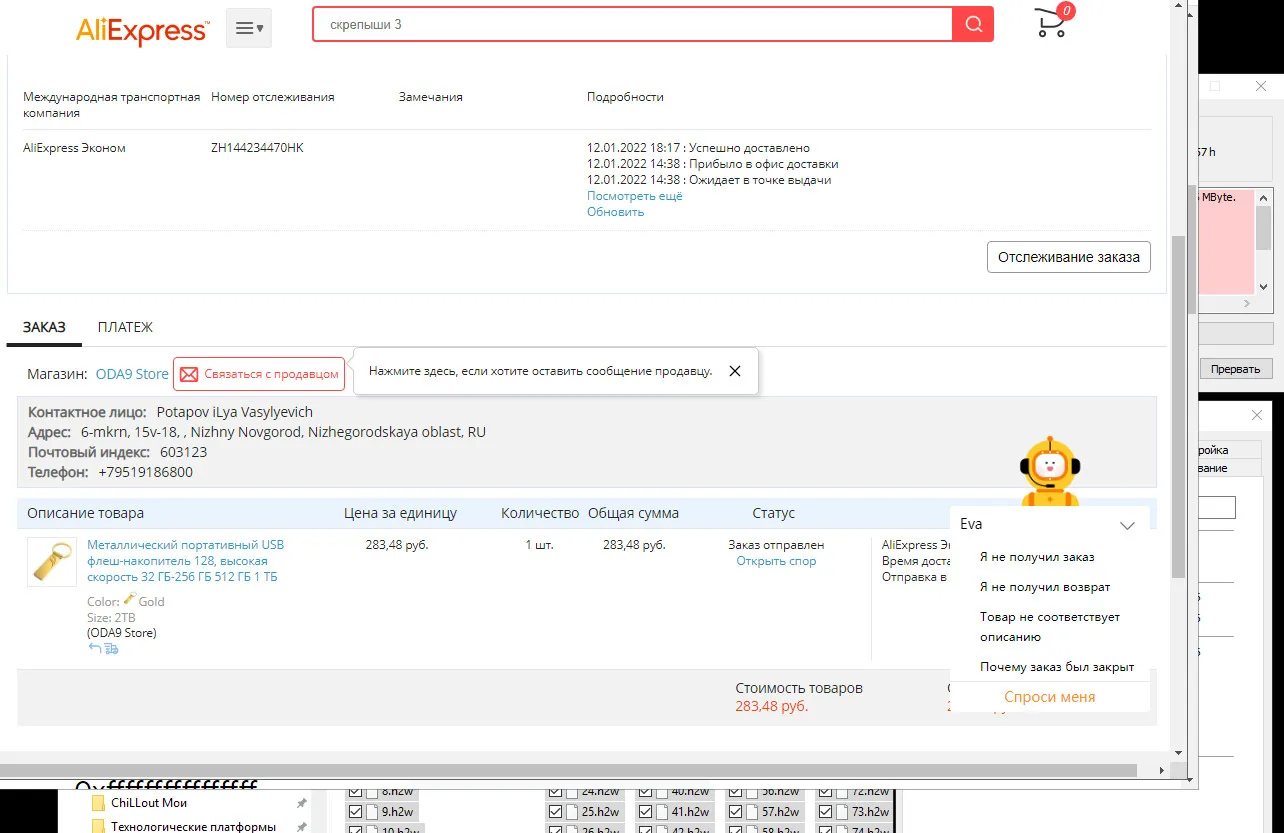Viewport: 1284px width, 833px height.
Task: Click the folder icon of ChiLLout Мои
Action: 98,803
